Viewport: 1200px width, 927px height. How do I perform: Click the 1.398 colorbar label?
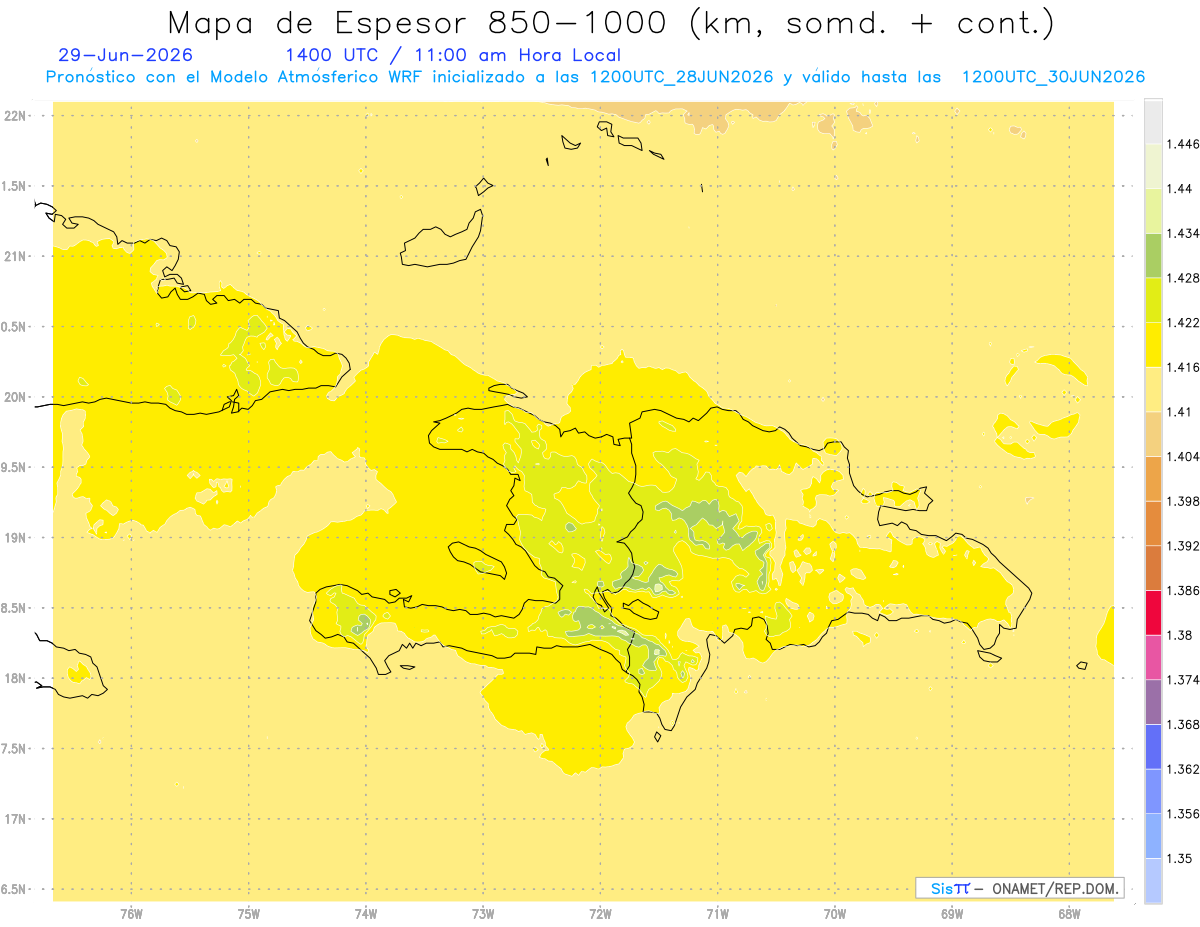tap(1182, 501)
